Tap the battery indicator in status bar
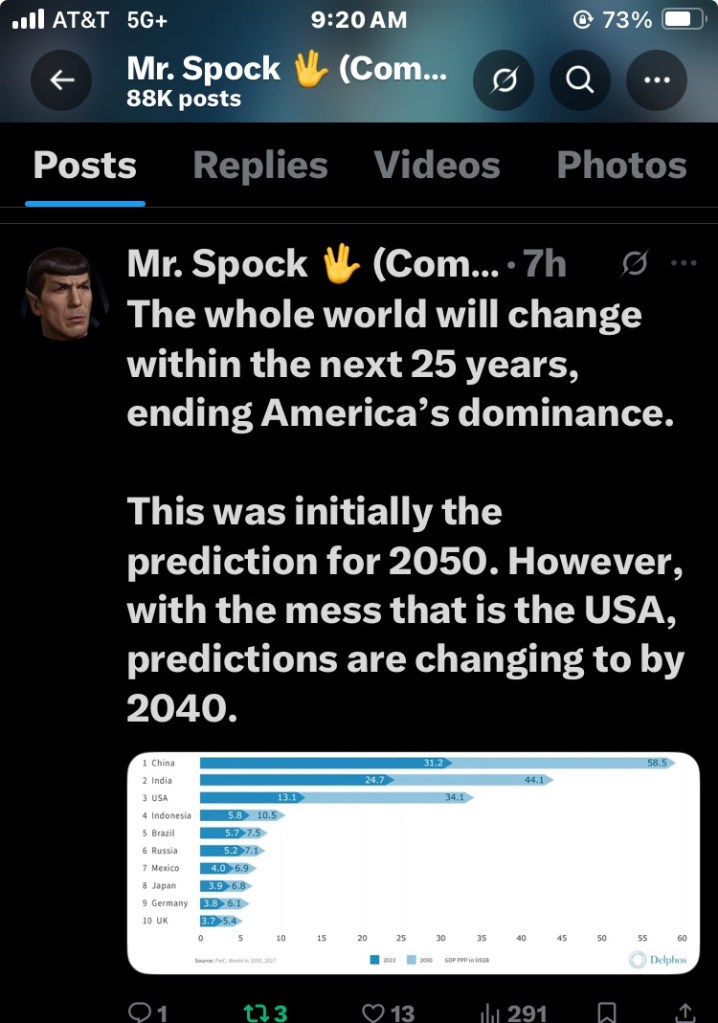Image resolution: width=718 pixels, height=1023 pixels. [x=683, y=20]
